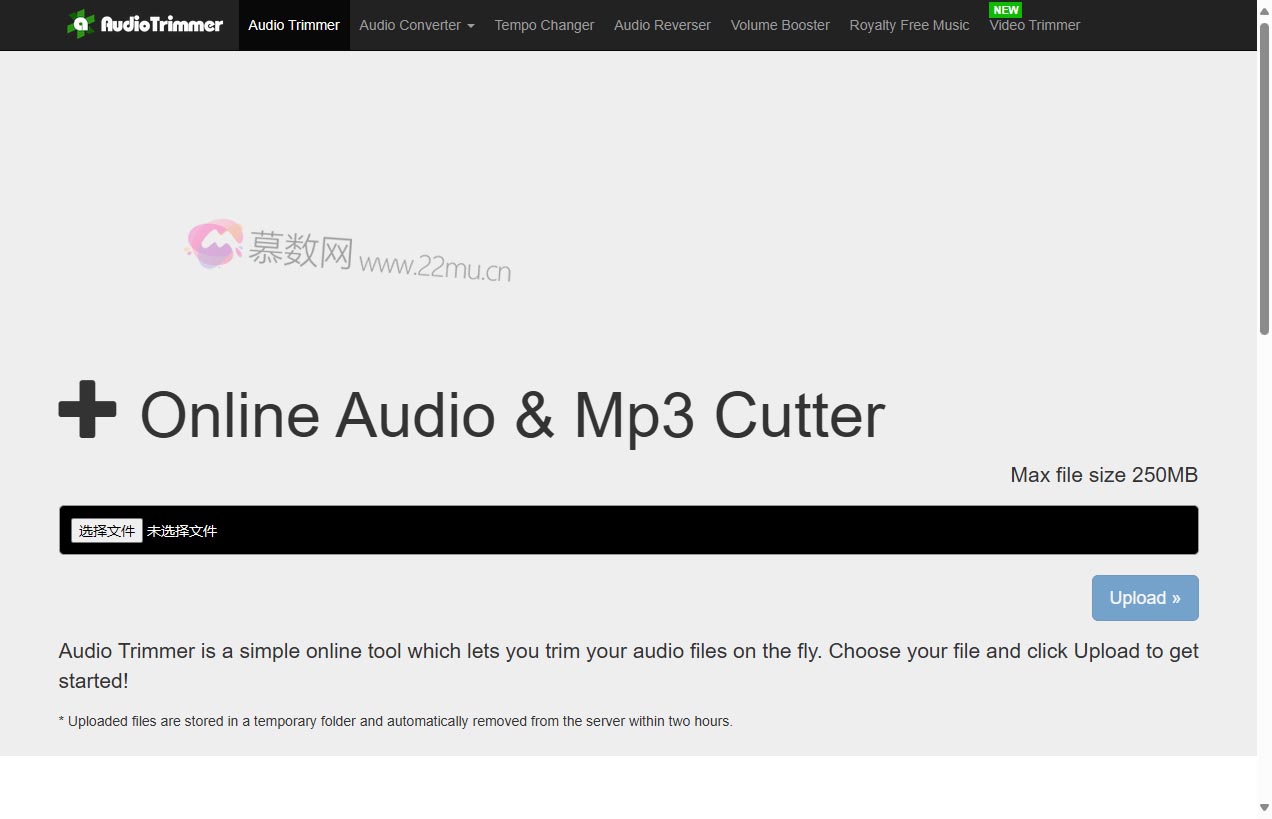The width and height of the screenshot is (1272, 819).
Task: Click the green NEW badge above Video Trimmer
Action: pyautogui.click(x=1005, y=10)
